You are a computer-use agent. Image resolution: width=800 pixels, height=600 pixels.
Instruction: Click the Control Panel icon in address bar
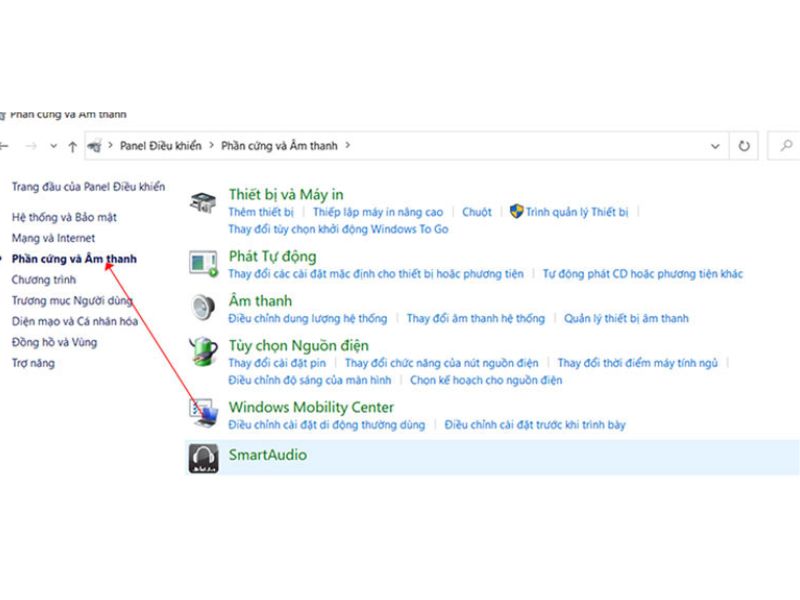(x=94, y=146)
